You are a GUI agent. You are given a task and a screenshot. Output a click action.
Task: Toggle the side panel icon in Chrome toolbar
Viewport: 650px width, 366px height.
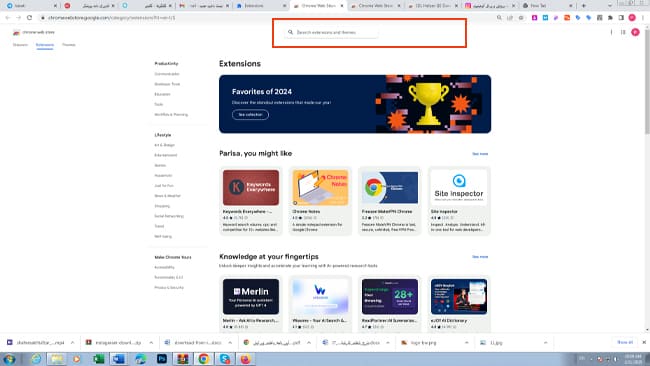(x=621, y=18)
